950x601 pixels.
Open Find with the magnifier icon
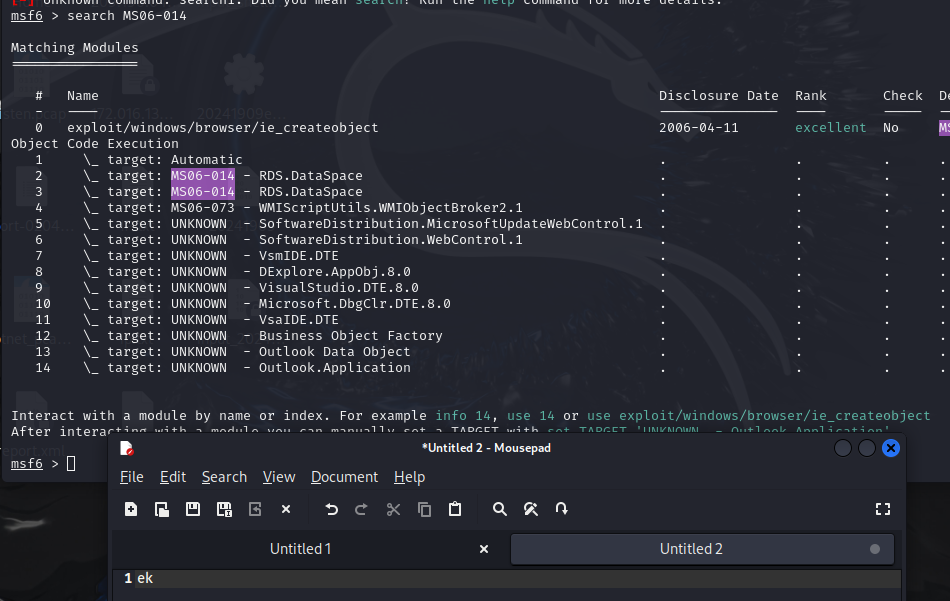click(x=499, y=510)
